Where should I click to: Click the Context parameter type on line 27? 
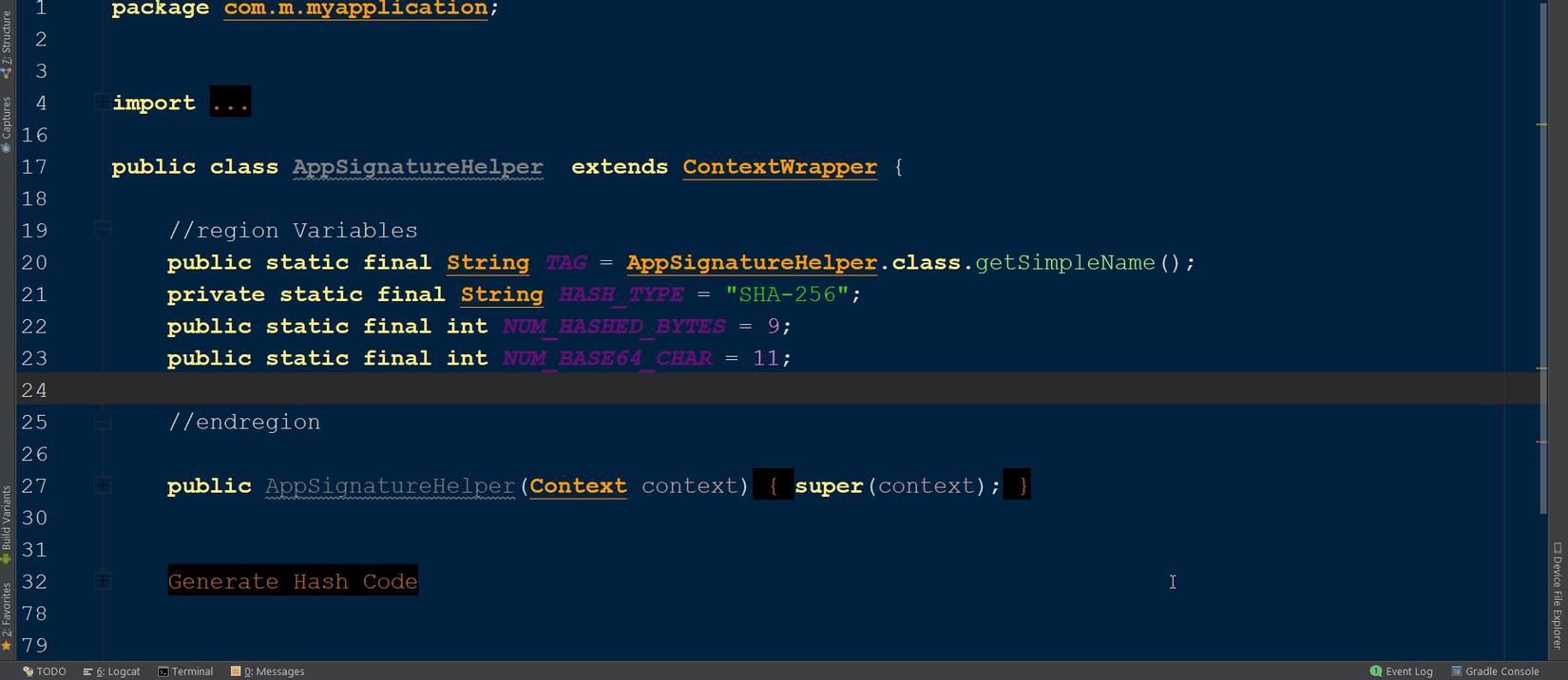578,485
